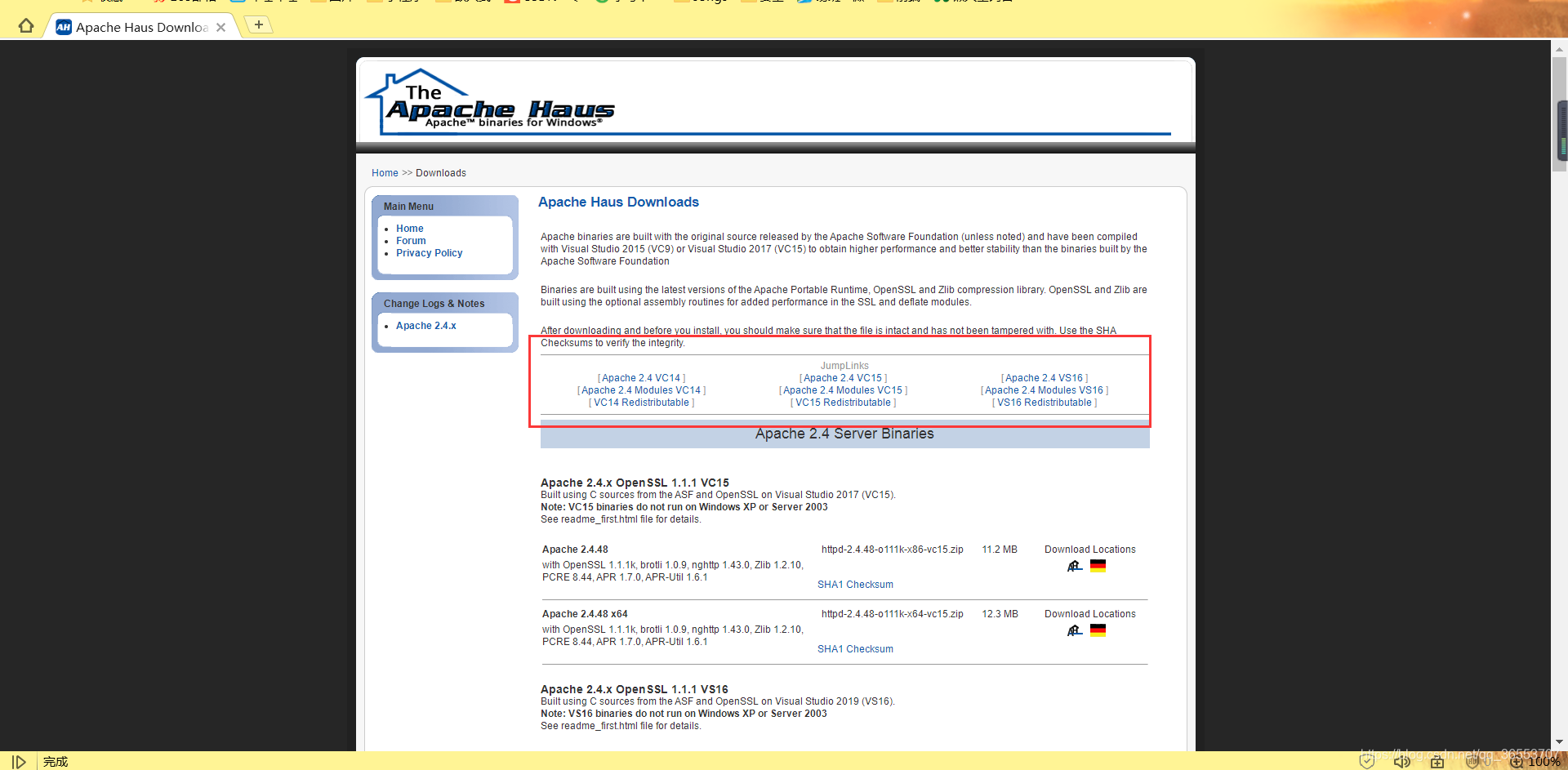Click the scrollbar down arrow
The width and height of the screenshot is (1568, 770).
(1560, 742)
